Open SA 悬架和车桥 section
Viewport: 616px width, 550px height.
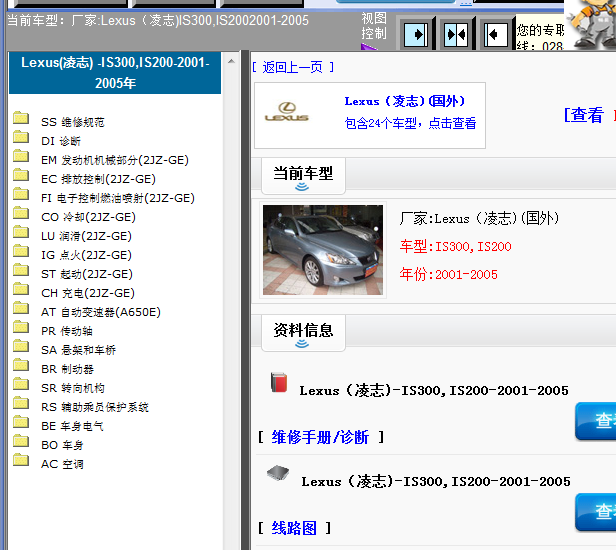click(79, 350)
